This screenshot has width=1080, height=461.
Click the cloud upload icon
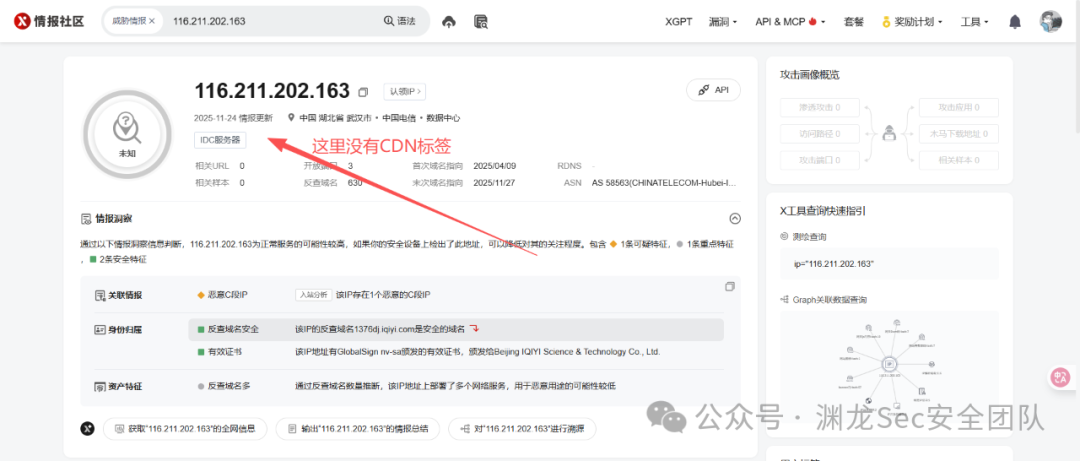click(x=448, y=21)
